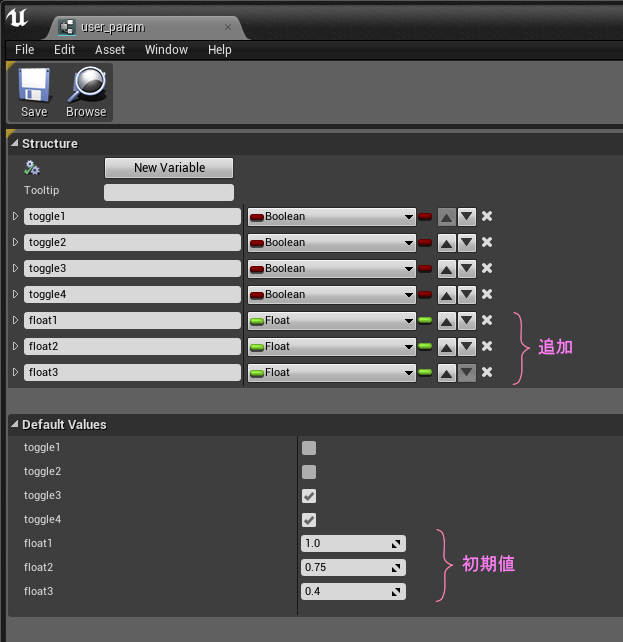
Task: Click the float1 default value 1.0 field
Action: click(x=353, y=544)
